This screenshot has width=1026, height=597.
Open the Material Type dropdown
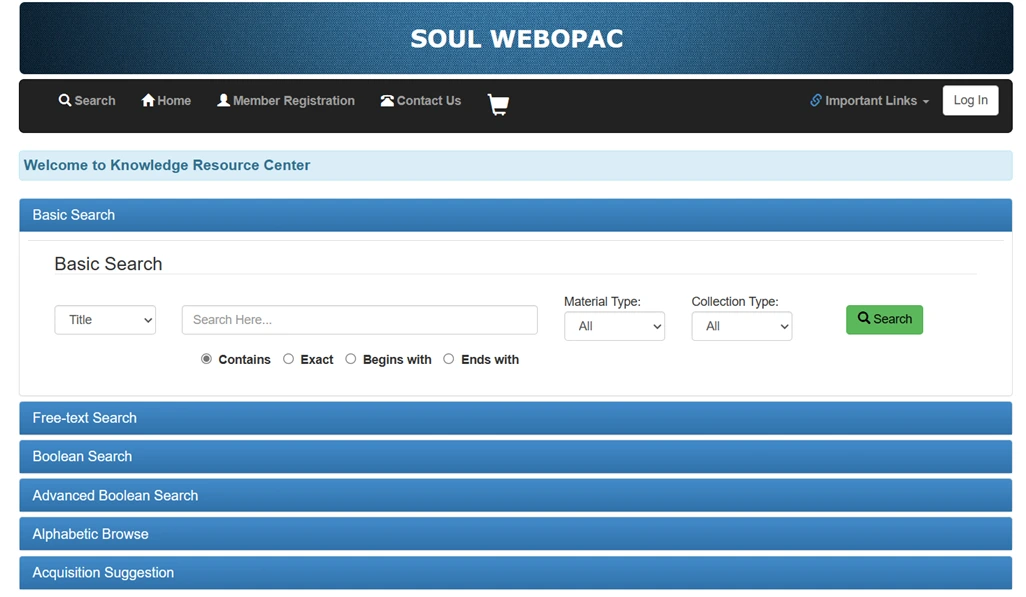(614, 326)
